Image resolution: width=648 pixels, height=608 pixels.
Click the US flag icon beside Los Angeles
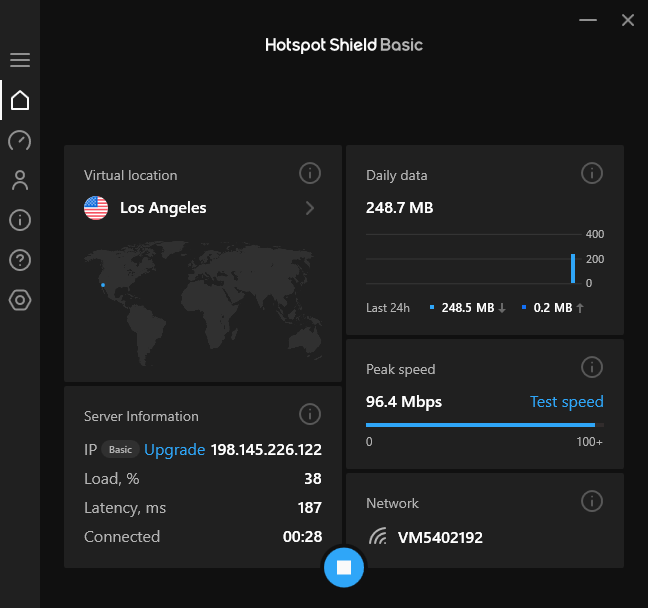96,208
